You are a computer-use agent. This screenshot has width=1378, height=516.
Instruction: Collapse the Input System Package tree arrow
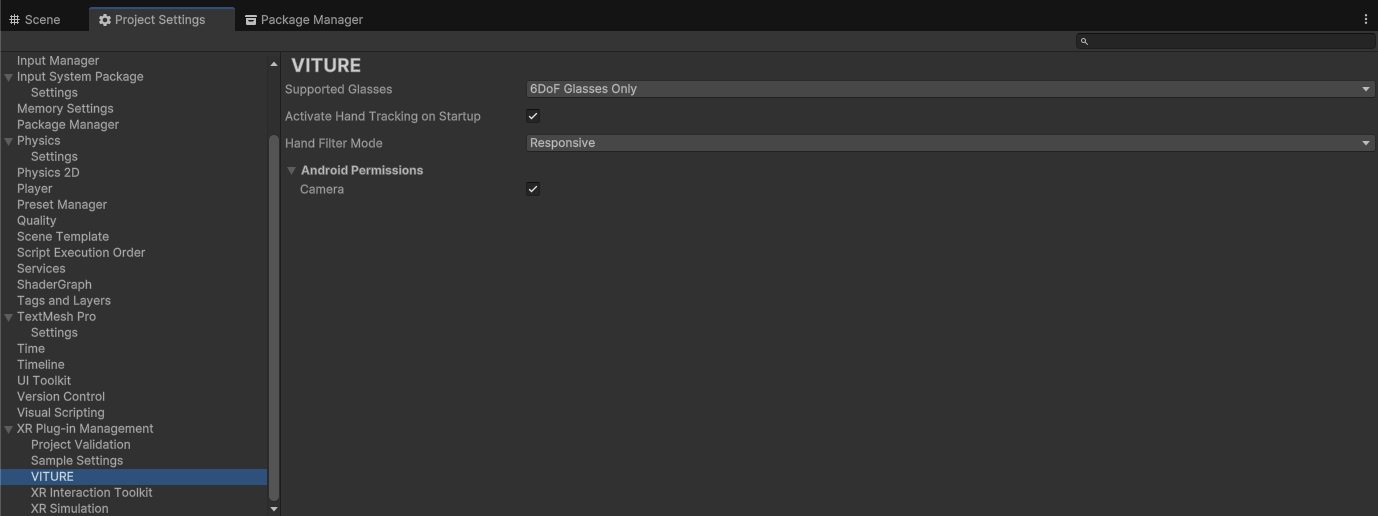9,77
